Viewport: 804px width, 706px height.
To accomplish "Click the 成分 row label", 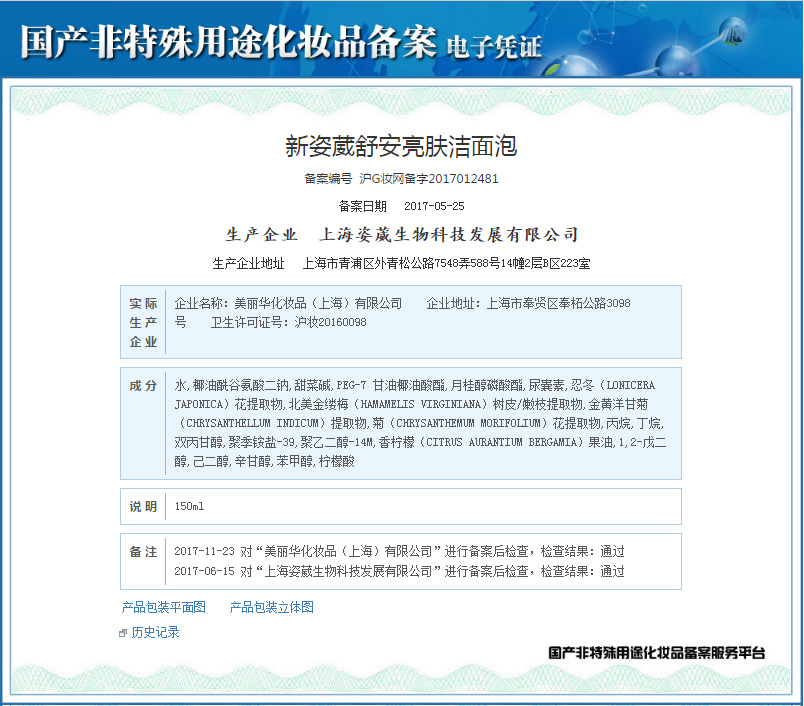I will coord(143,385).
